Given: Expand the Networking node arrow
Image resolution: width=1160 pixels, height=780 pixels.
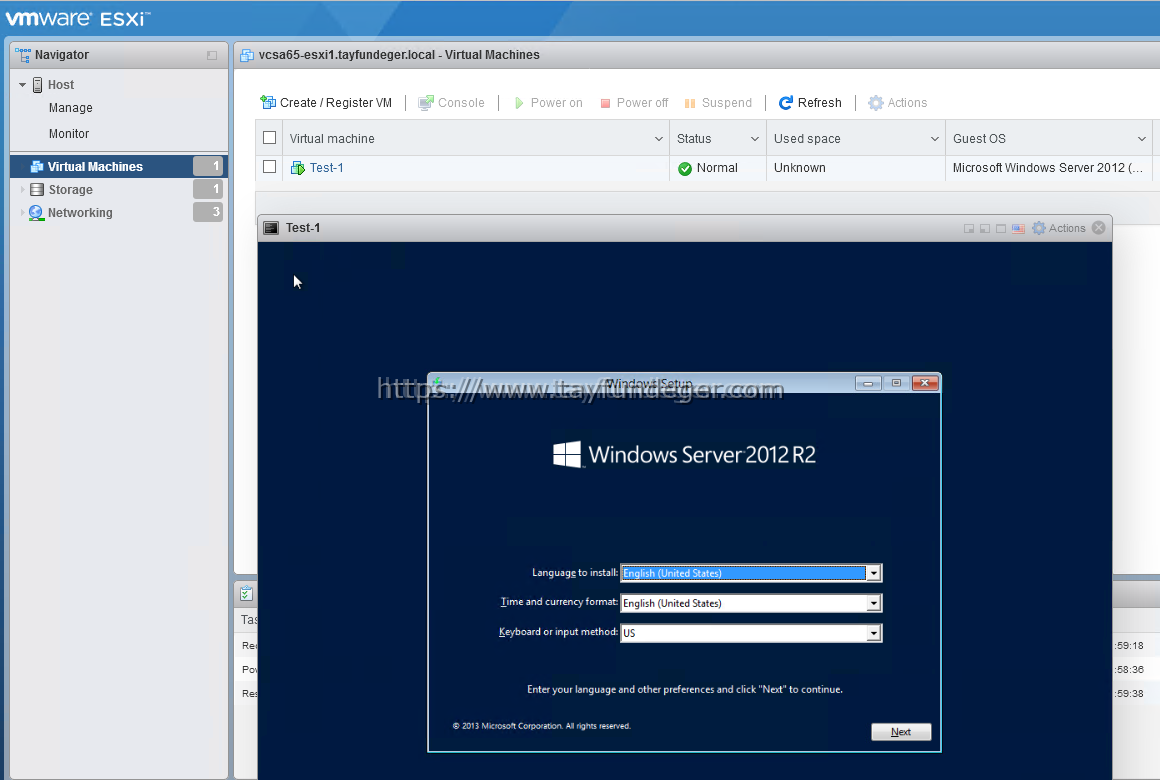Looking at the screenshot, I should click(x=22, y=213).
